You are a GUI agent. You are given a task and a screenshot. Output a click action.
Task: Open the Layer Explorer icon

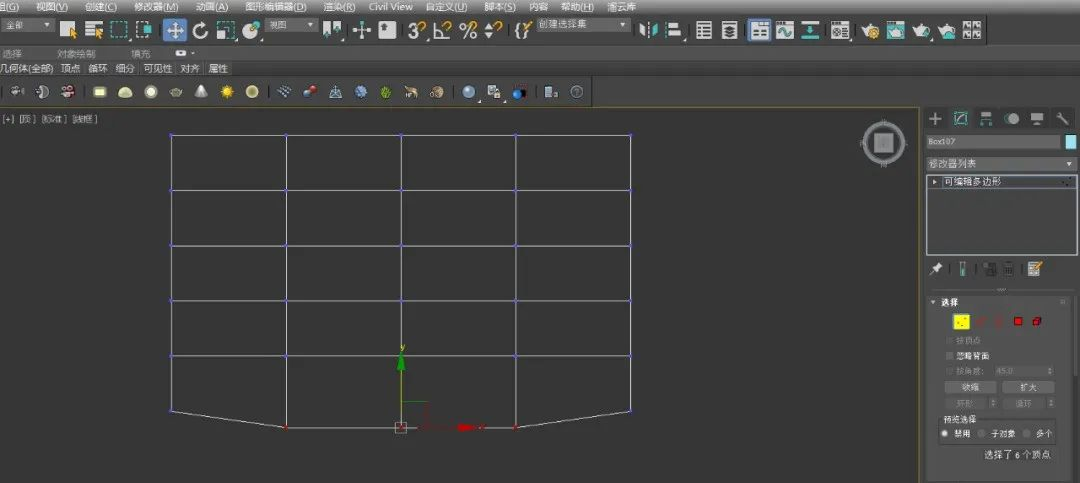[x=729, y=30]
